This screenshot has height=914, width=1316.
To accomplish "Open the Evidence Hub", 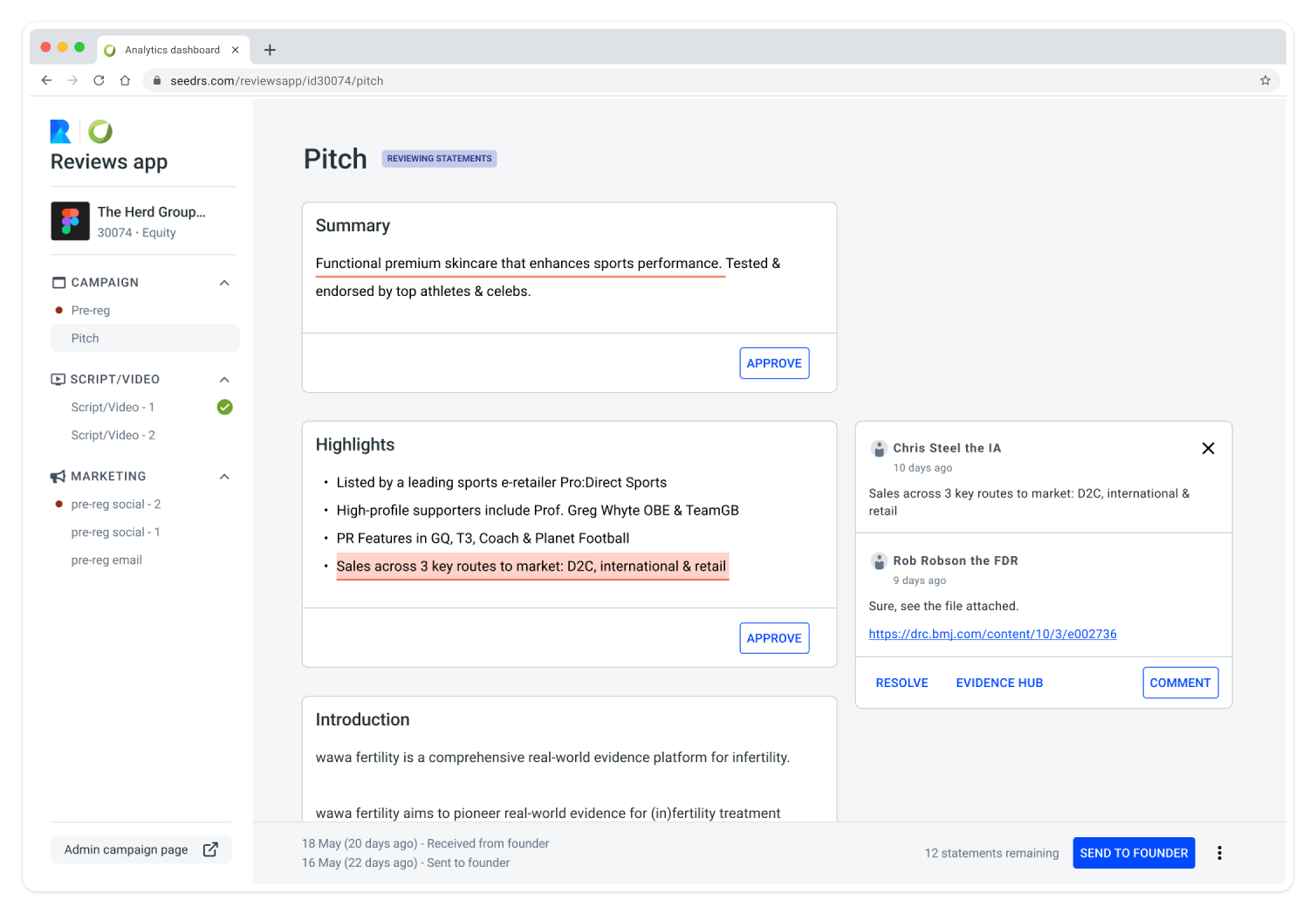I will pyautogui.click(x=999, y=683).
